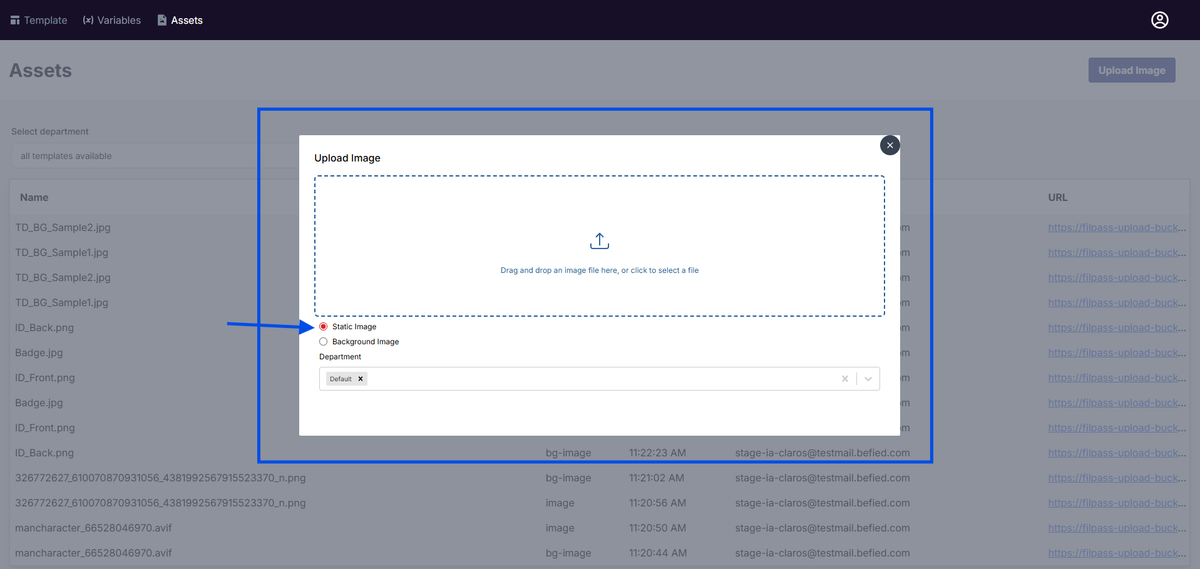
Task: Select the Background Image radio option
Action: [323, 342]
